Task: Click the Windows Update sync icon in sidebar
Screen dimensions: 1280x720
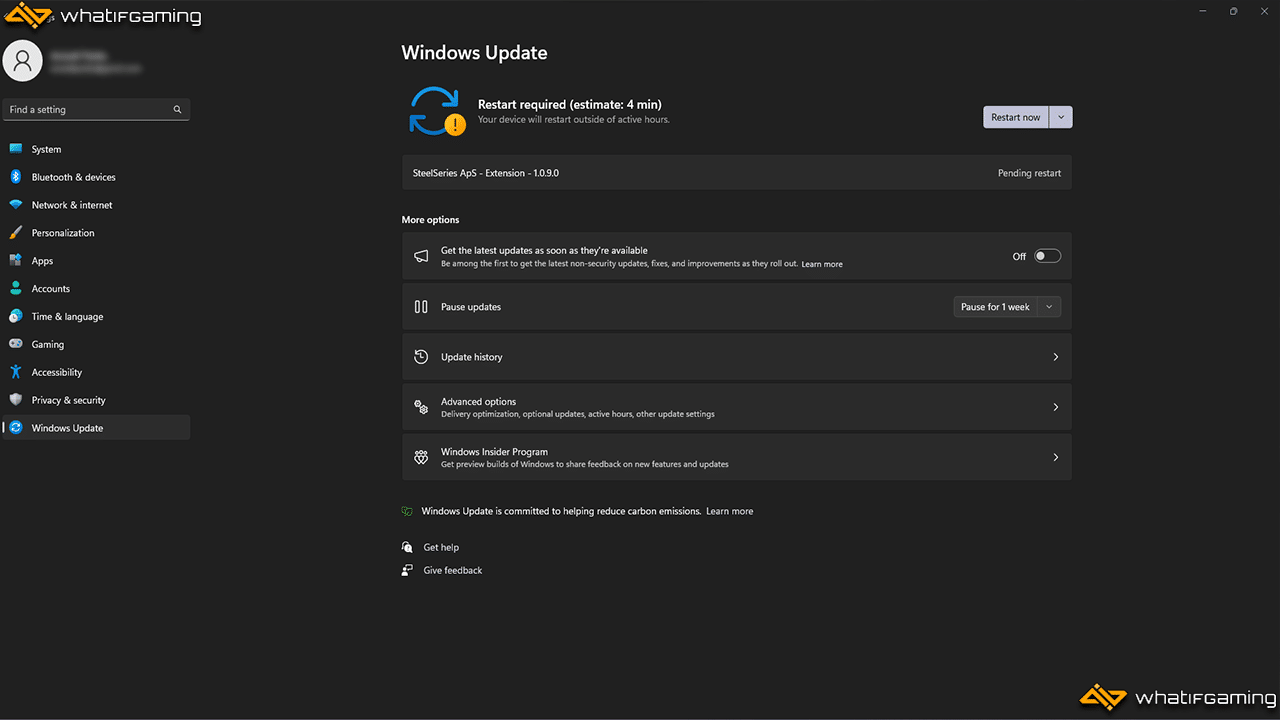Action: pos(15,428)
